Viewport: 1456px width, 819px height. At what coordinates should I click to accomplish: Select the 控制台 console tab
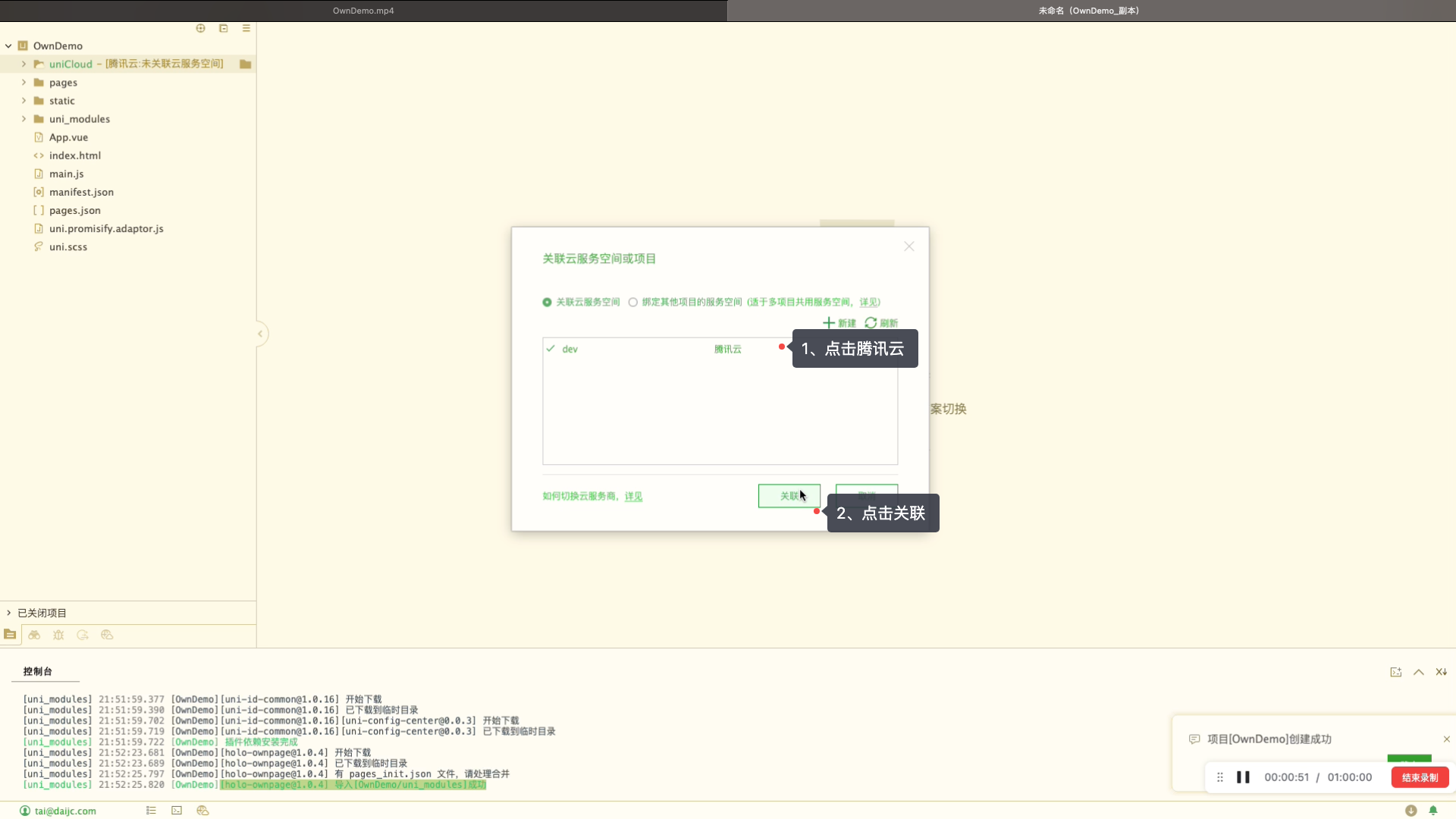[37, 672]
